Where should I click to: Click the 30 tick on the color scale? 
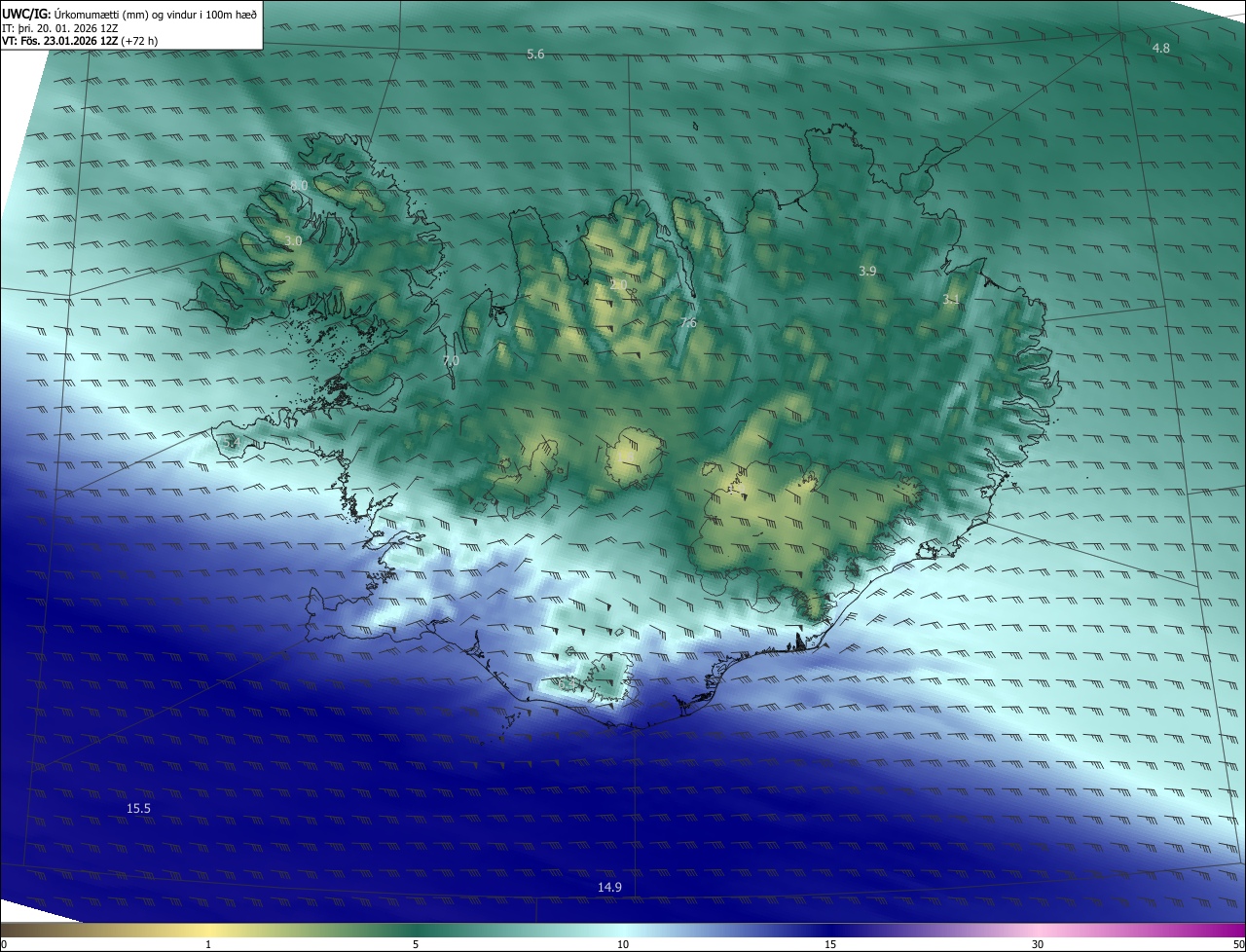point(1038,944)
